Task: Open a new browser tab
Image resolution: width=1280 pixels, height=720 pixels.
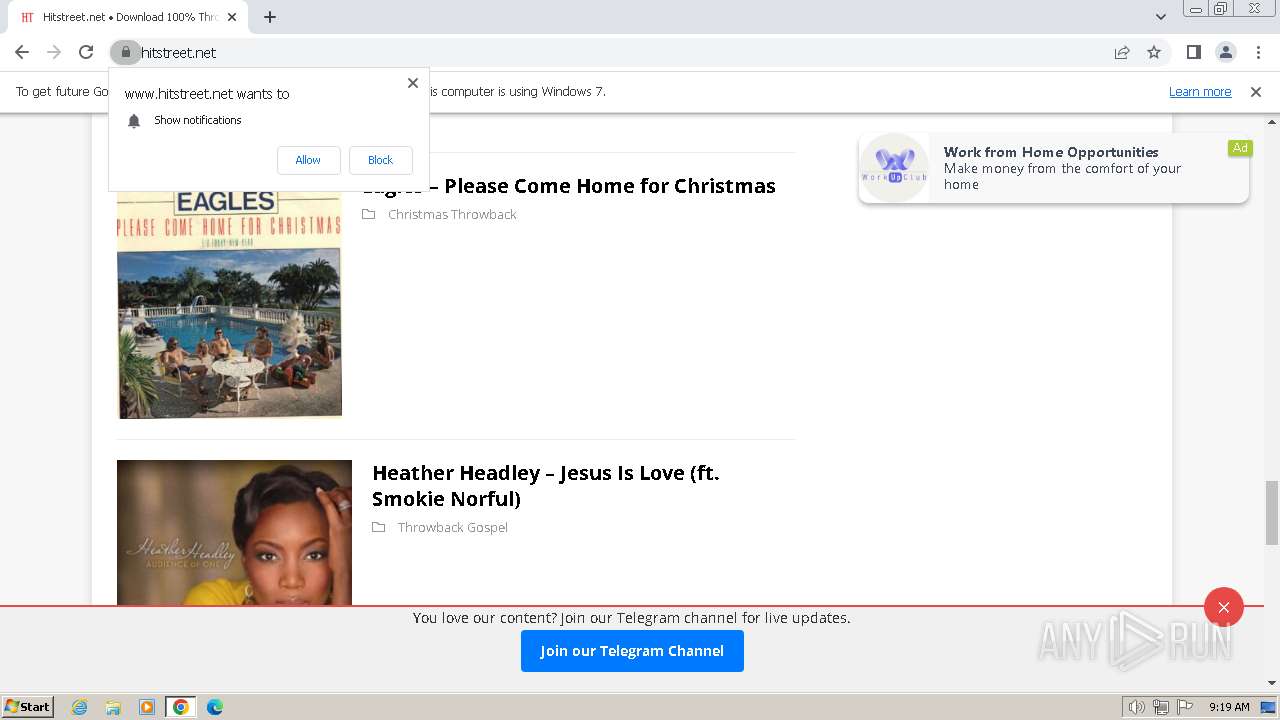Action: (x=270, y=17)
